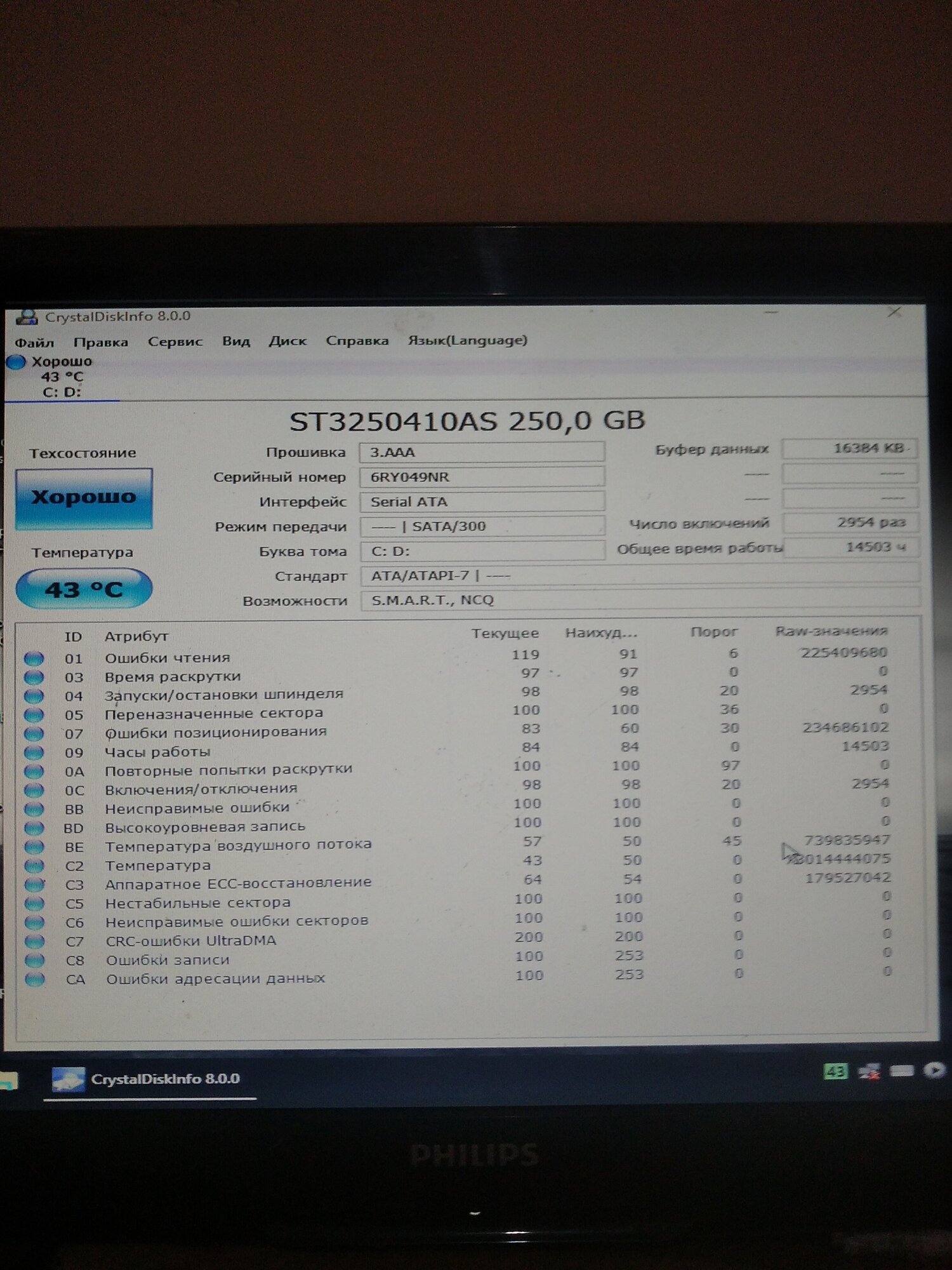Click the Raw-значения column header
The width and height of the screenshot is (952, 1270).
(x=831, y=631)
